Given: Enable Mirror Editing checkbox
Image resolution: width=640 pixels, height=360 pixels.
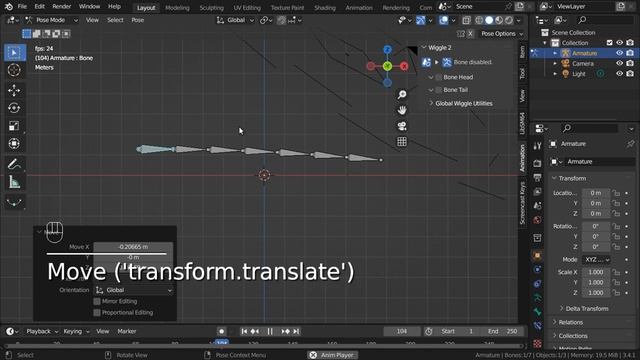Looking at the screenshot, I should point(97,301).
